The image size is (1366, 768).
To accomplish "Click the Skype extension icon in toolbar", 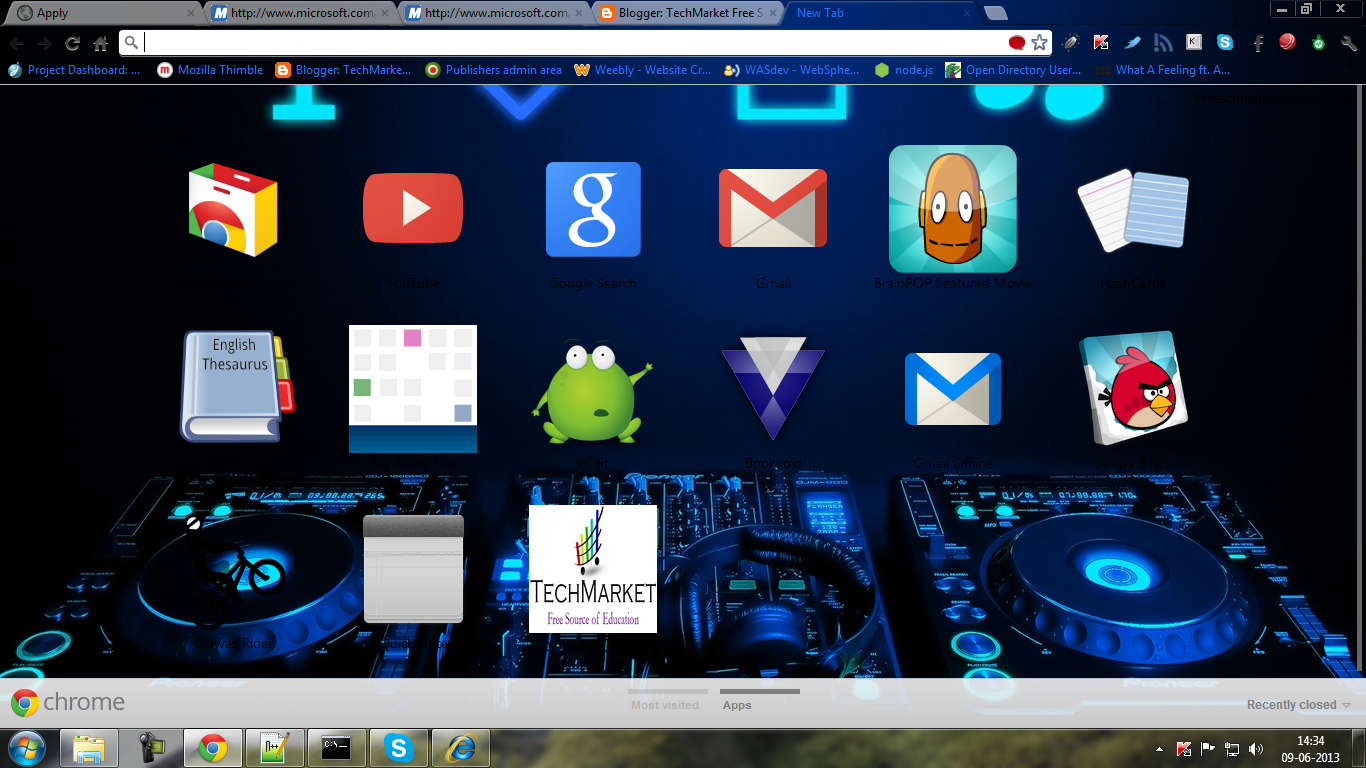I will [1224, 42].
